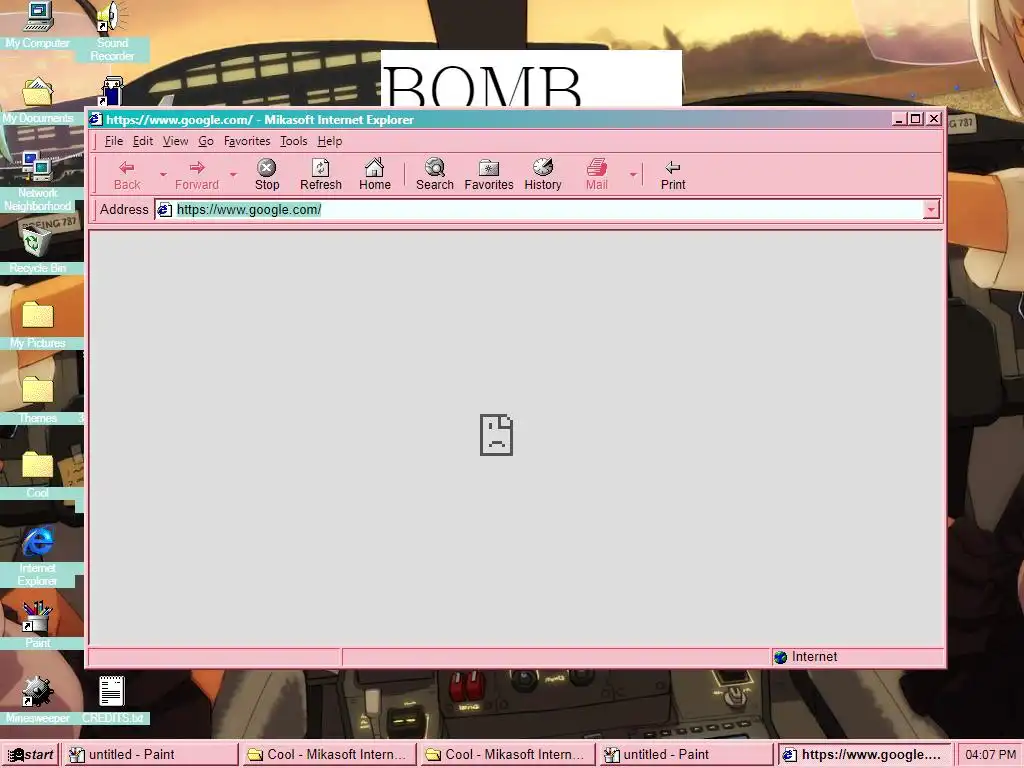
Task: Click the Back toolbar button
Action: pyautogui.click(x=127, y=174)
